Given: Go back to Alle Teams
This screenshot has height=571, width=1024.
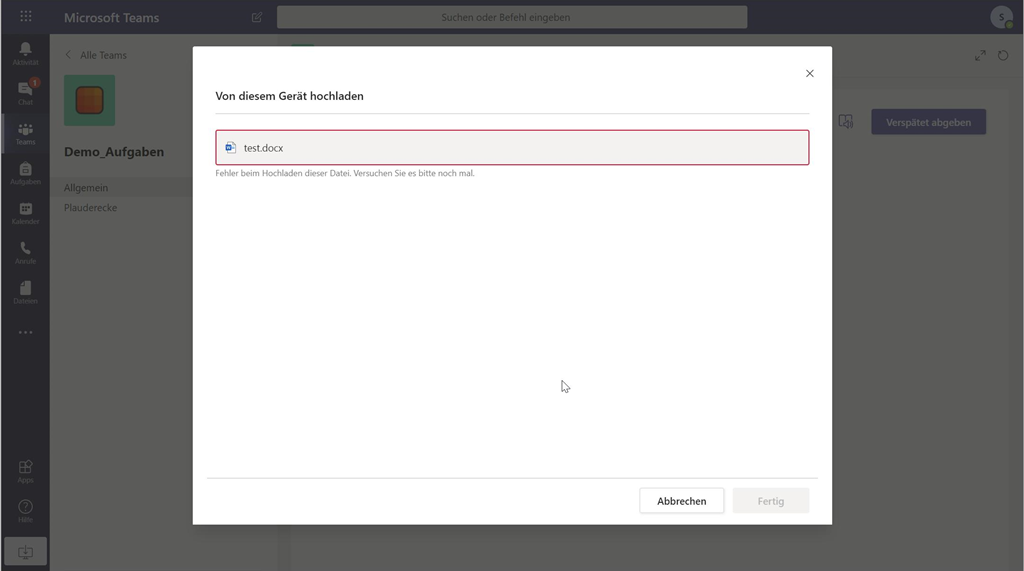Looking at the screenshot, I should pos(96,55).
